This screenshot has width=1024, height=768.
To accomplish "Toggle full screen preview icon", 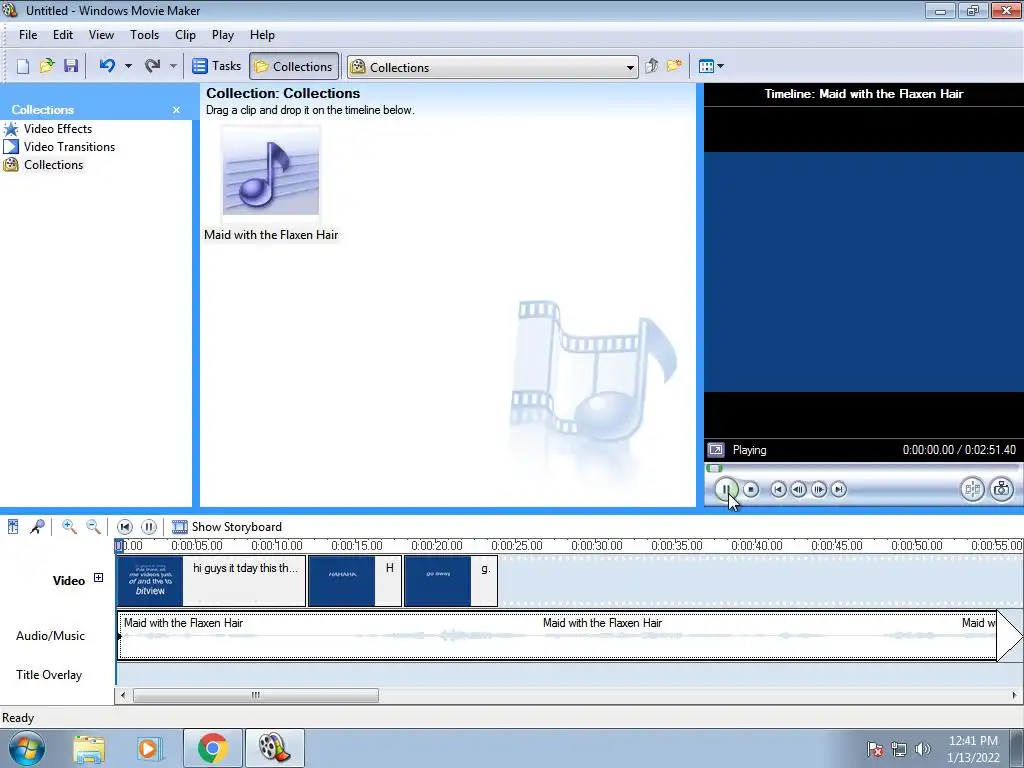I will [x=716, y=450].
